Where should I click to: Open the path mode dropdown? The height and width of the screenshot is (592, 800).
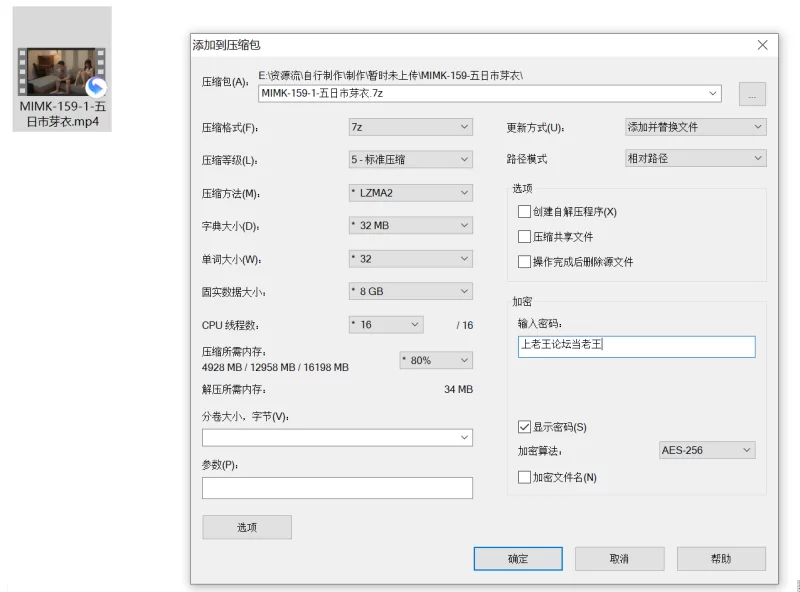point(695,159)
